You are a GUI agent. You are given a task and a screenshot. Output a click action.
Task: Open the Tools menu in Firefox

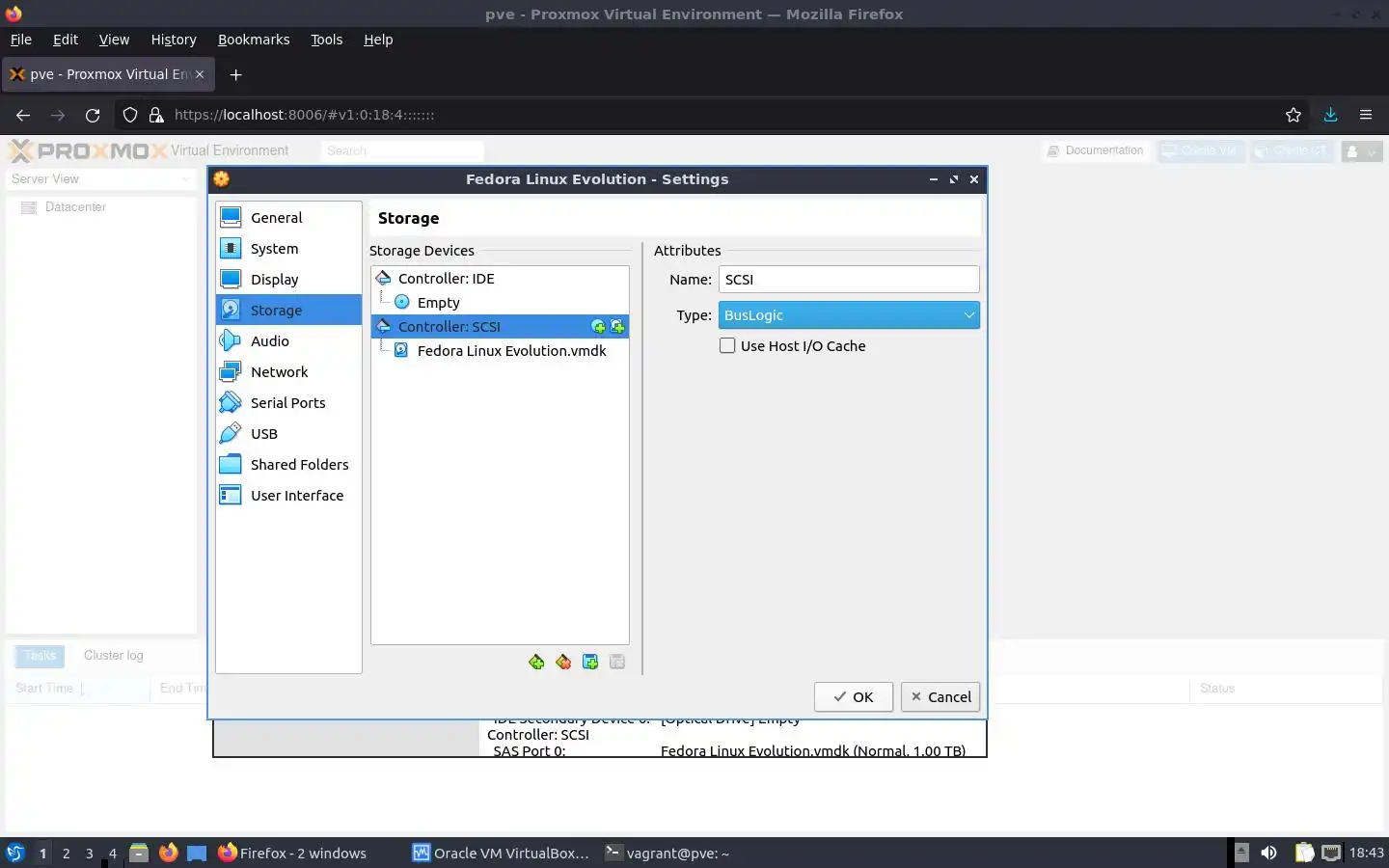(x=326, y=40)
